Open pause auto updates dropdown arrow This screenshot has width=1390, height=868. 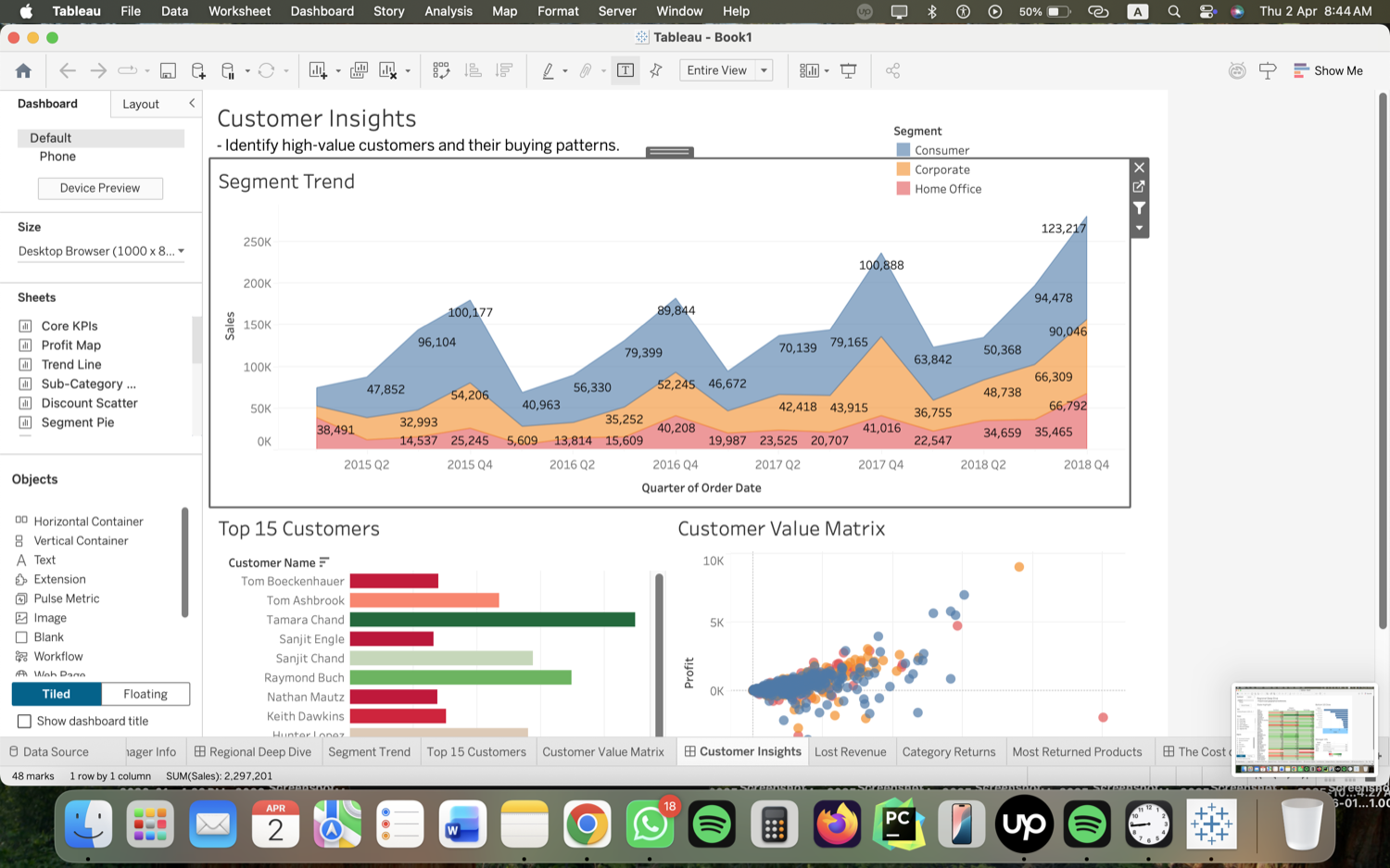247,71
